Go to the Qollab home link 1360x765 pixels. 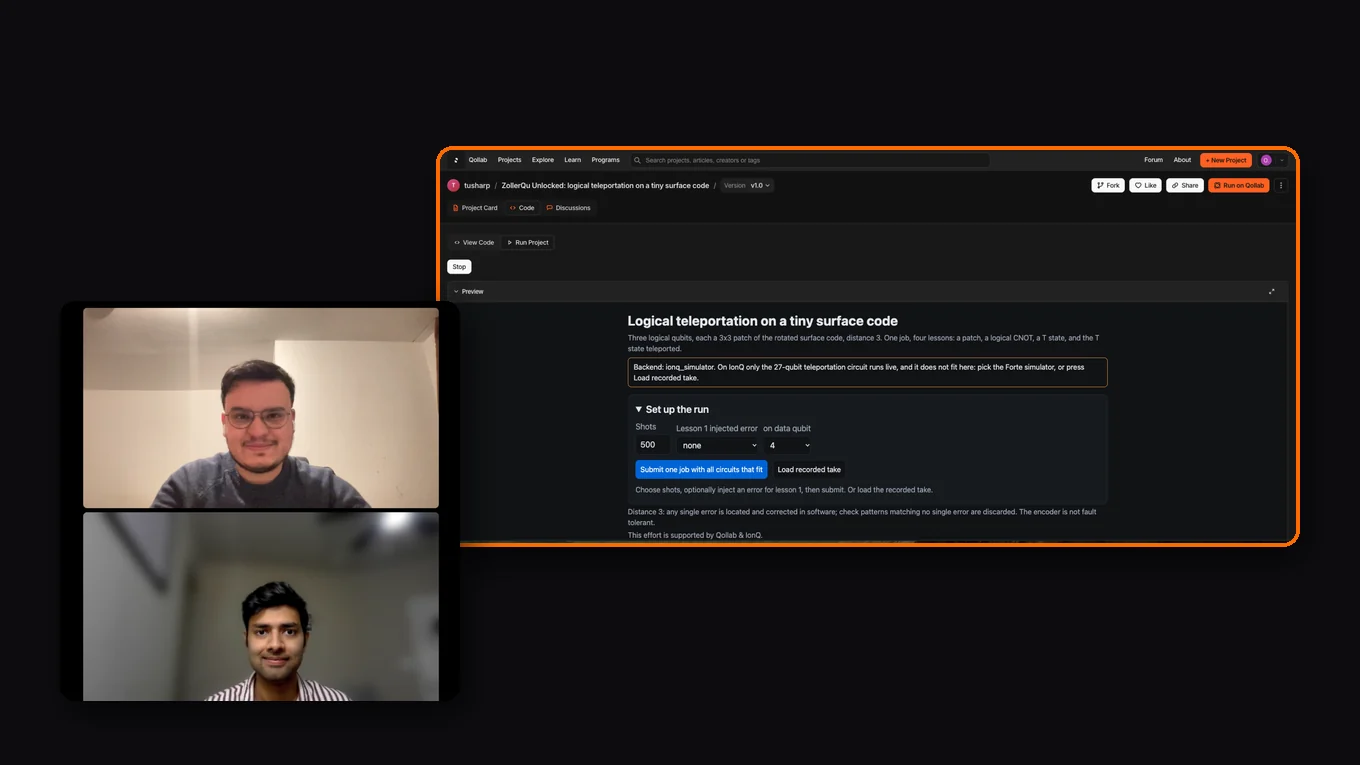[x=478, y=160]
